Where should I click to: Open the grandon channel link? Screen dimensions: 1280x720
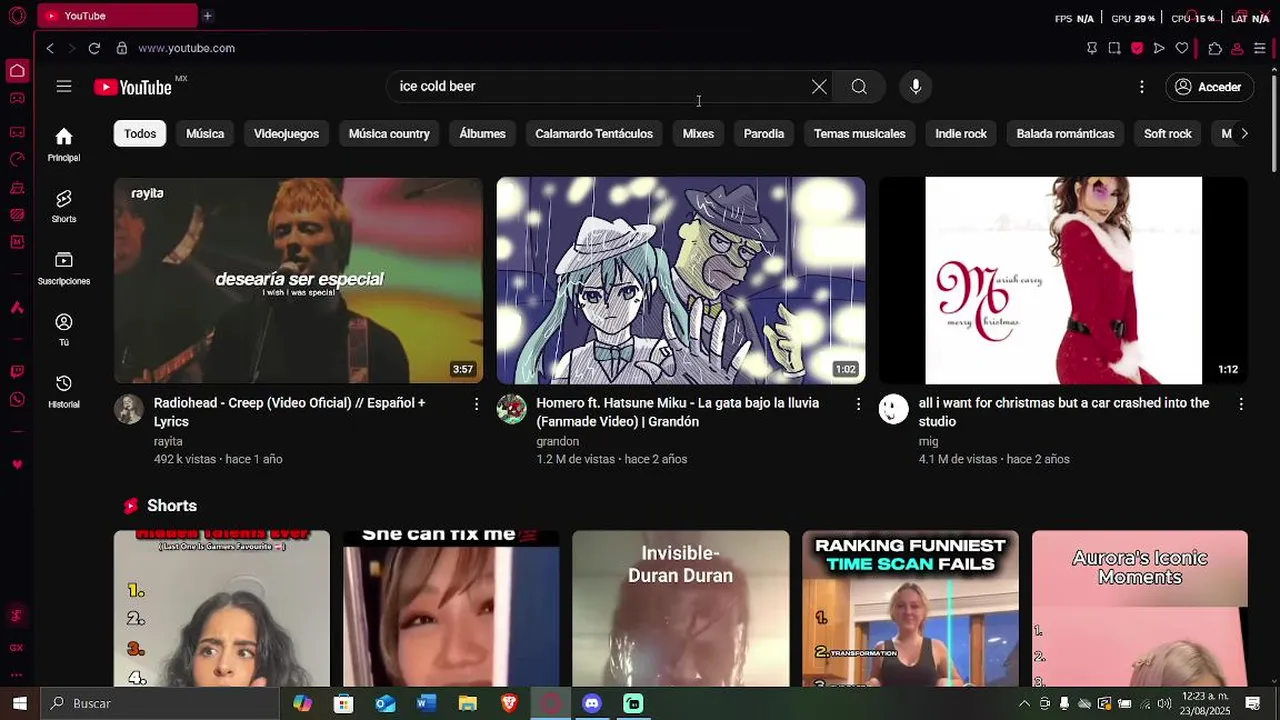[557, 441]
